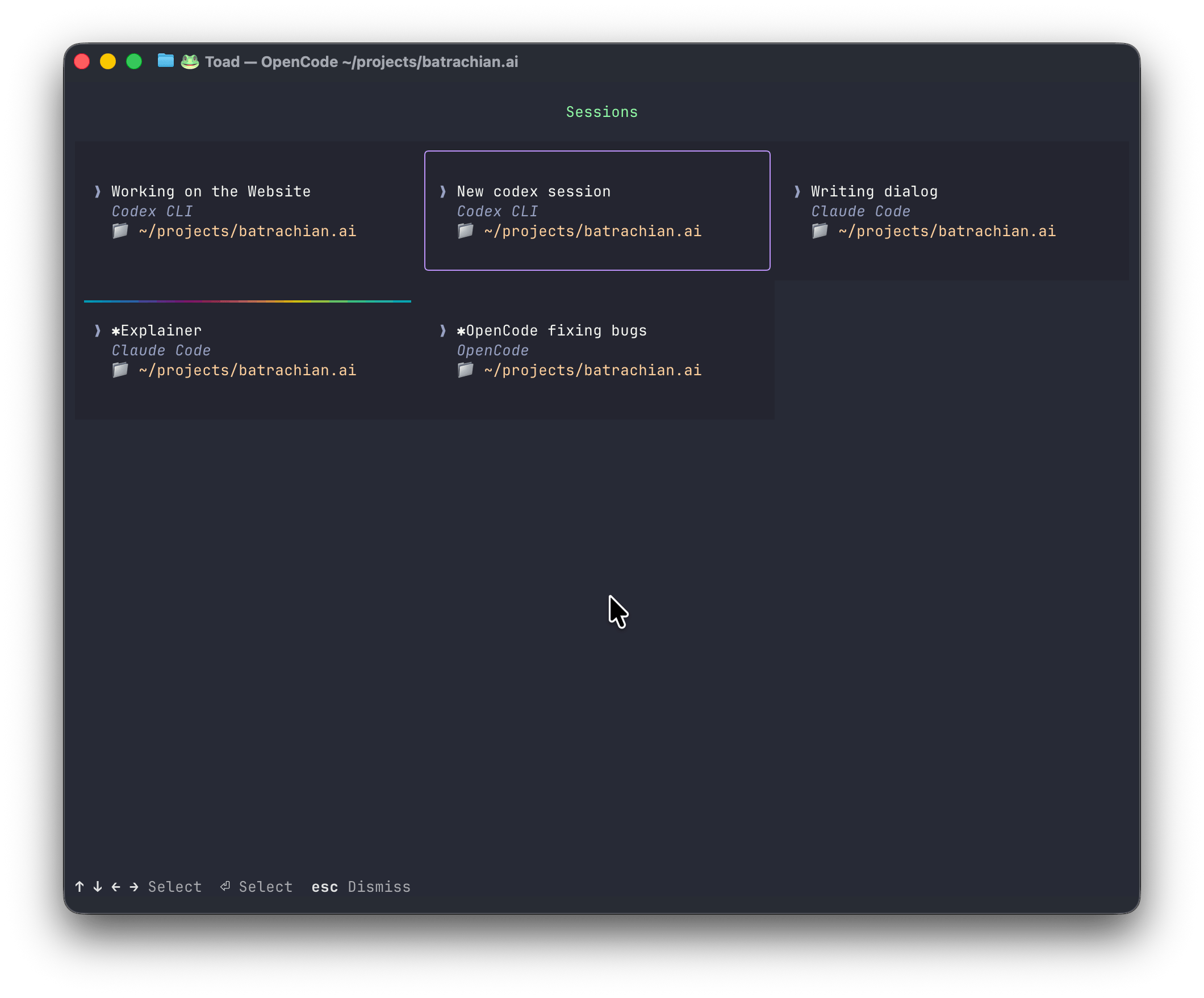The width and height of the screenshot is (1204, 998).
Task: Click the Select hint in the status bar
Action: (175, 886)
